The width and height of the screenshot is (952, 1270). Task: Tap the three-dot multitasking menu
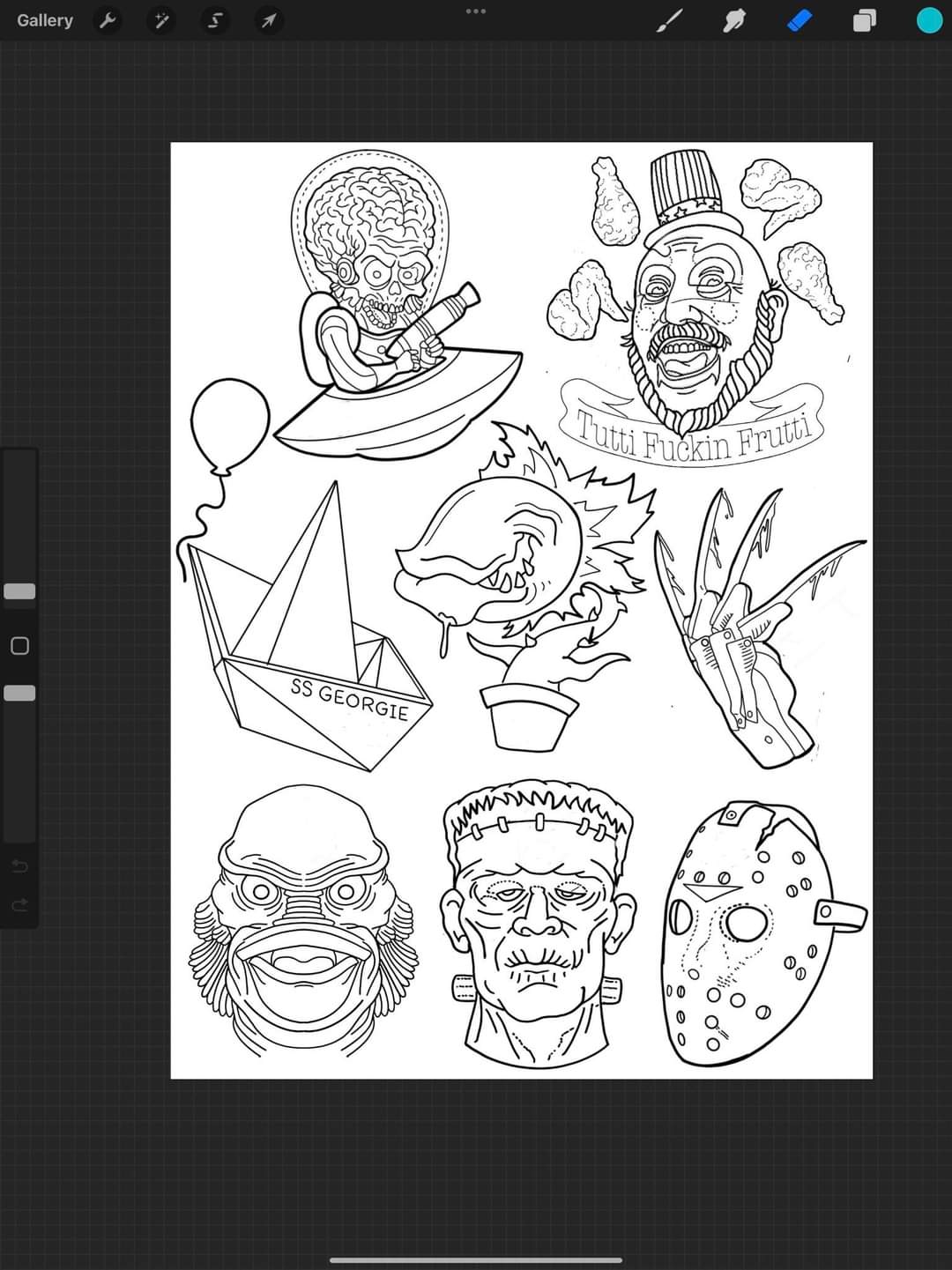(476, 11)
